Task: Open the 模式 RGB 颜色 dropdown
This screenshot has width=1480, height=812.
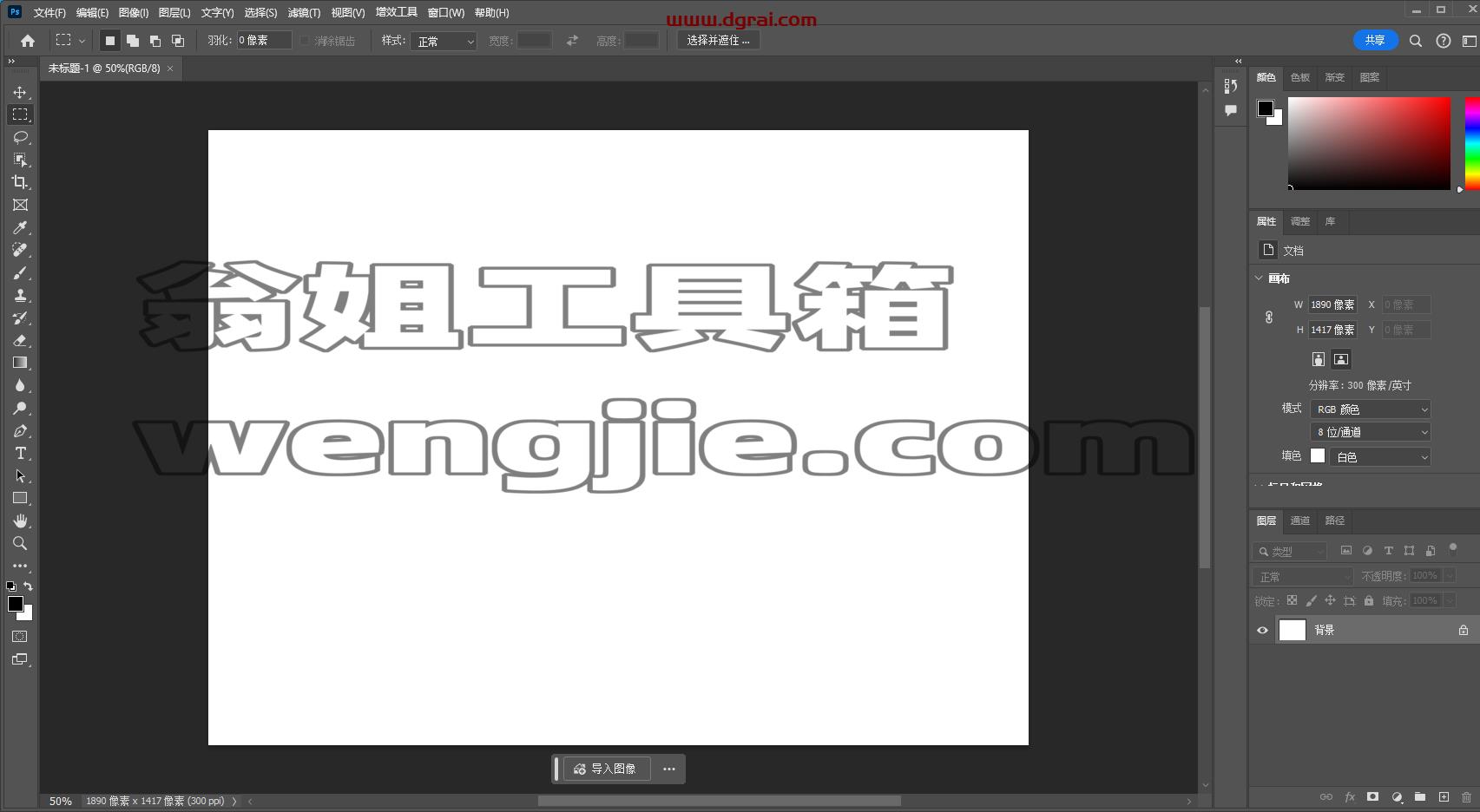Action: 1371,409
